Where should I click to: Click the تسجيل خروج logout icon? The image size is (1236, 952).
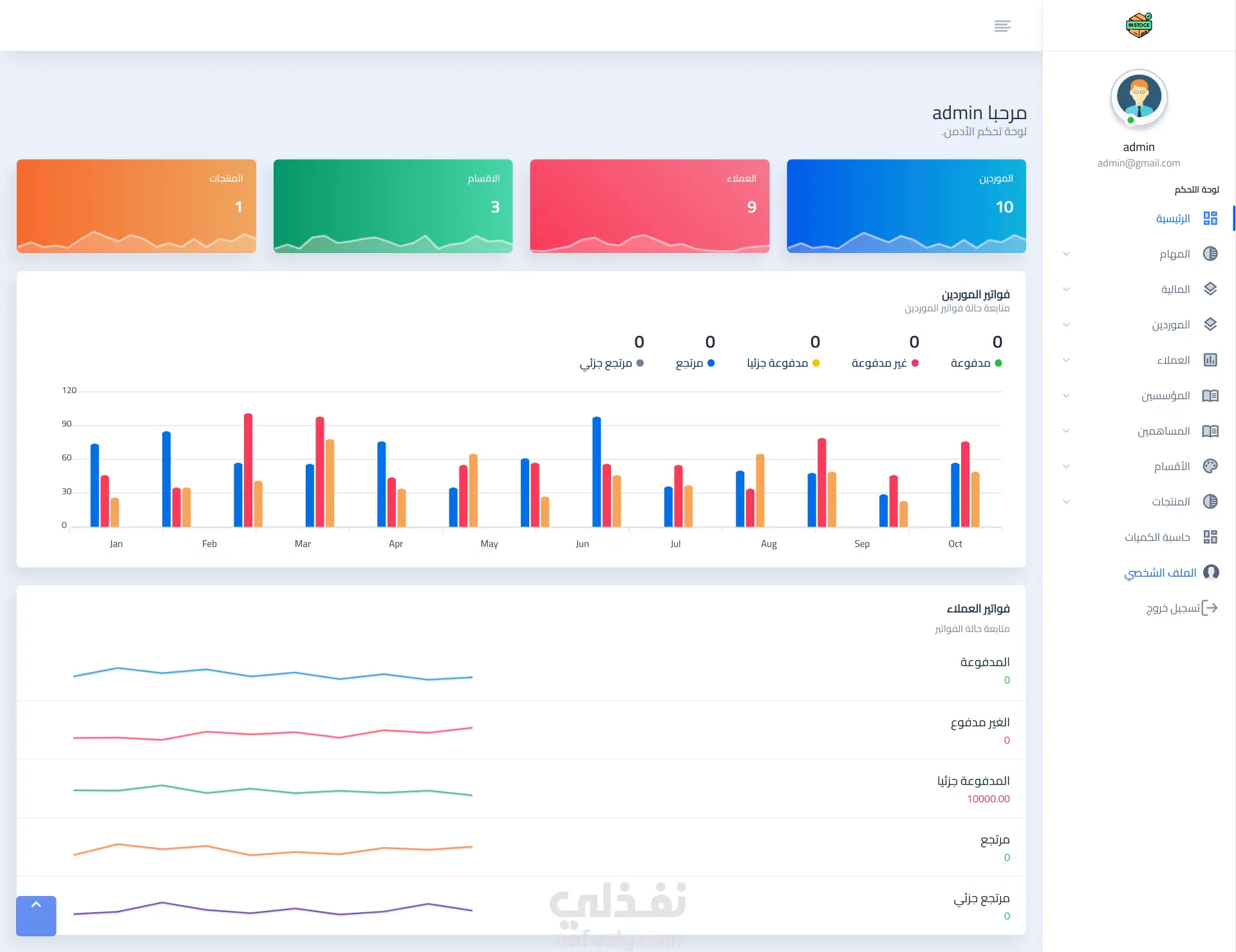[1210, 608]
